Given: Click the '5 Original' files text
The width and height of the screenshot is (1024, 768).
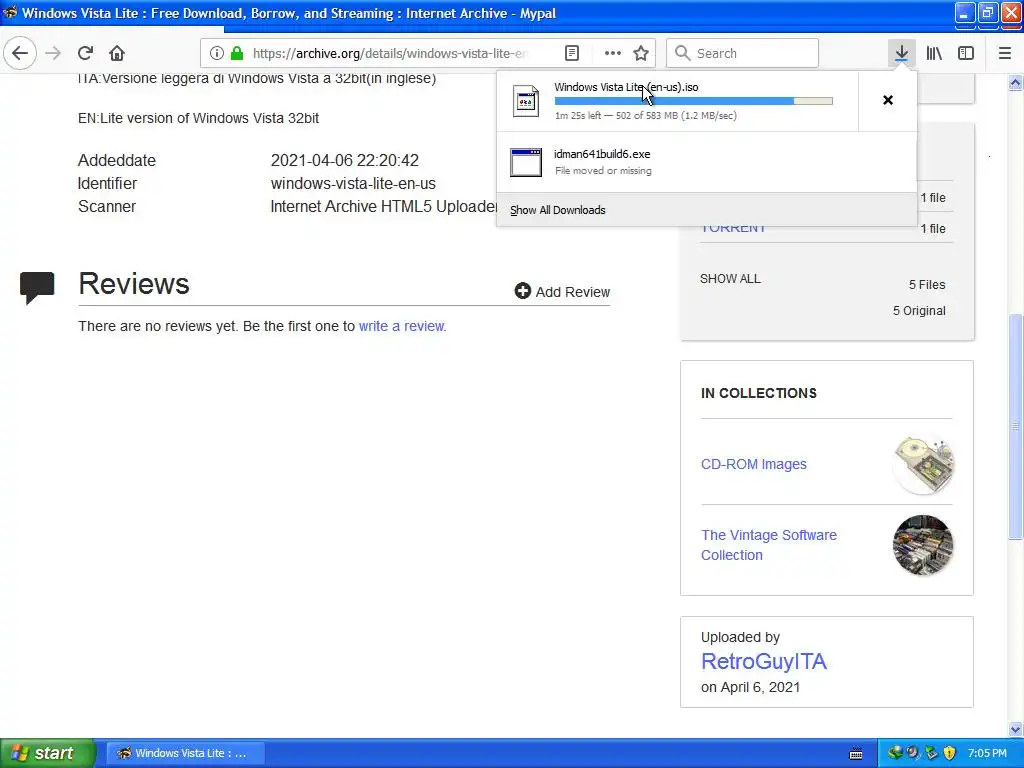Looking at the screenshot, I should click(x=919, y=311).
